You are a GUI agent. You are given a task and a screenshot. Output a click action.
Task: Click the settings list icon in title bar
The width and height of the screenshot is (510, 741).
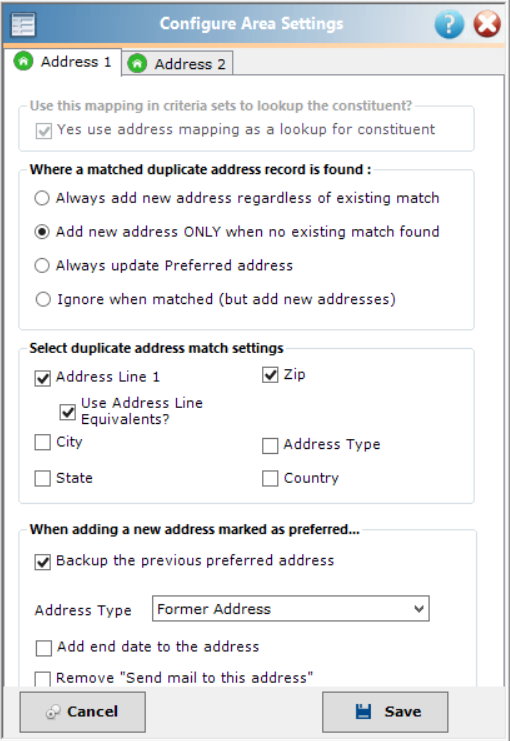[x=24, y=24]
